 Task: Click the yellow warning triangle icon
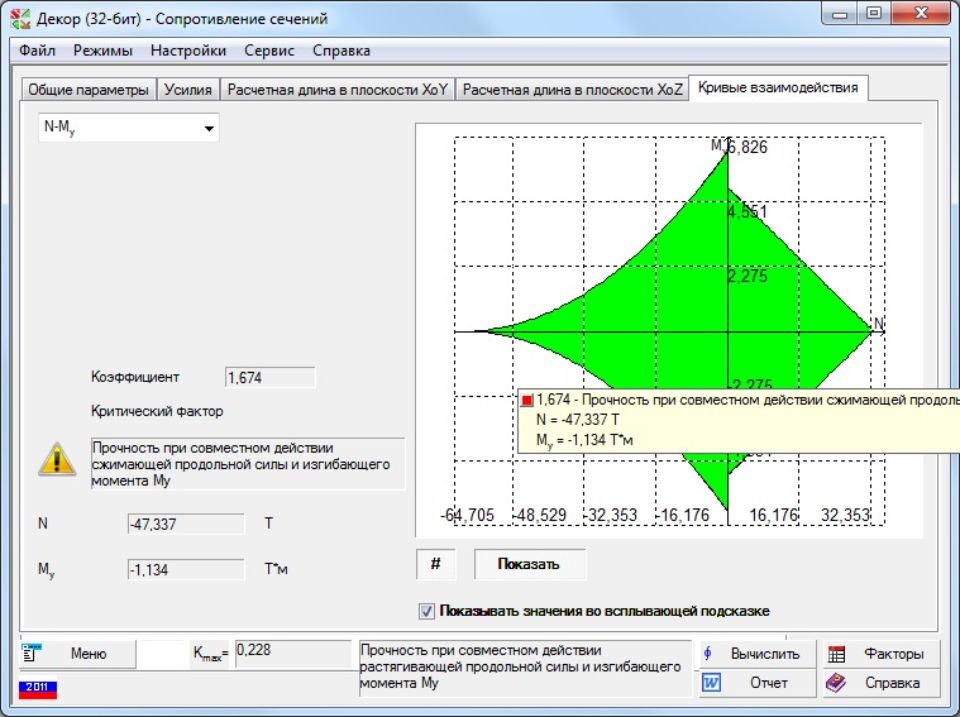[x=56, y=459]
